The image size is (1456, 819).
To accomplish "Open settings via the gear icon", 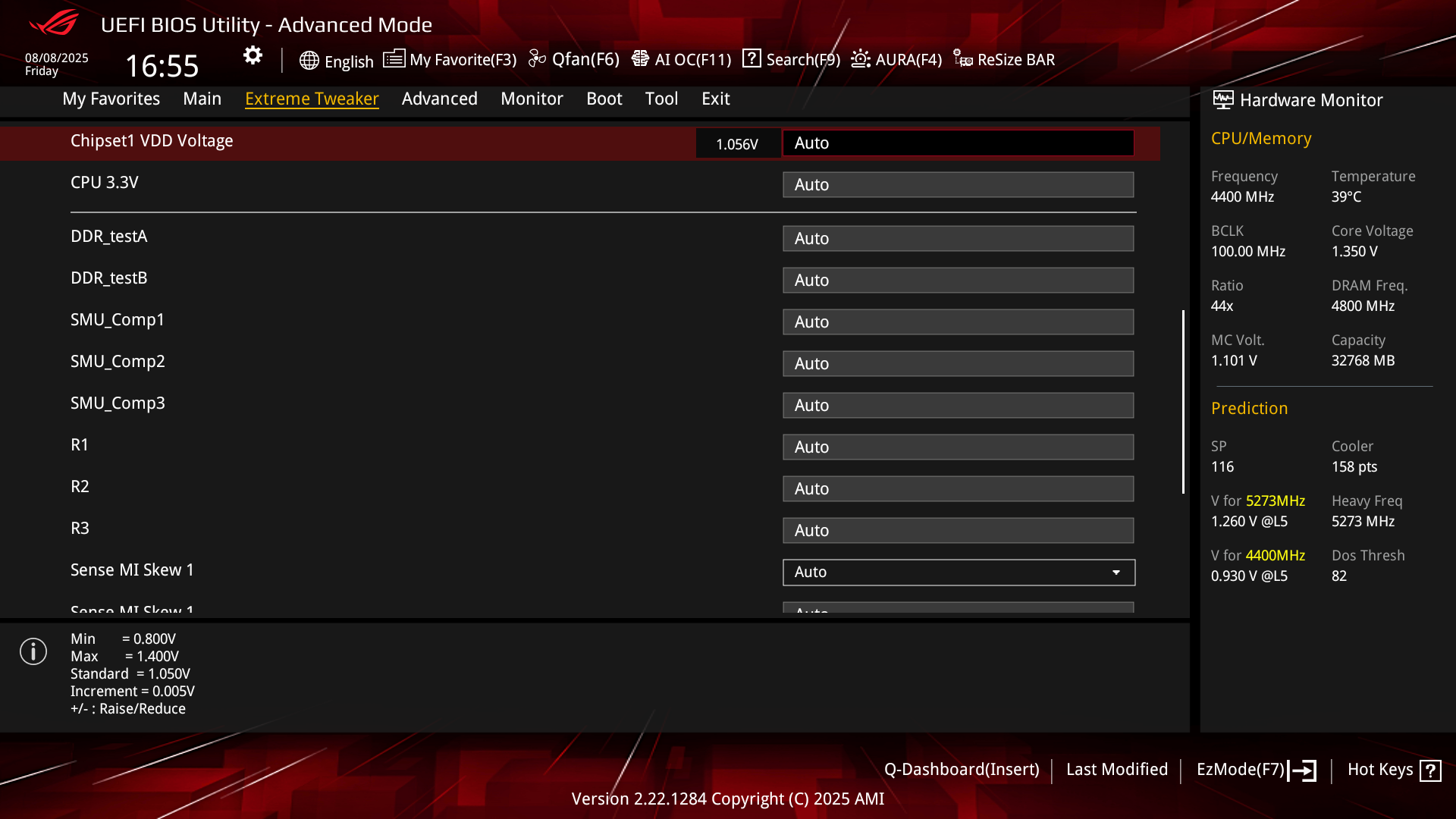I will [253, 55].
